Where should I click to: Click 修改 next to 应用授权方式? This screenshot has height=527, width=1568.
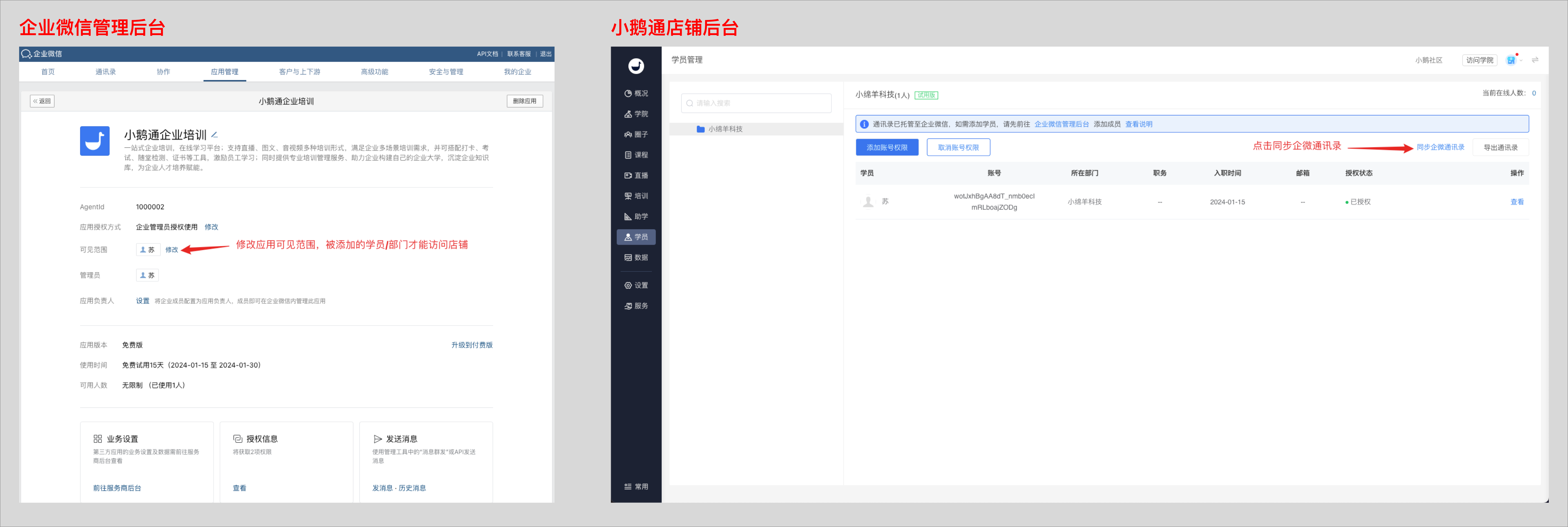pyautogui.click(x=211, y=227)
